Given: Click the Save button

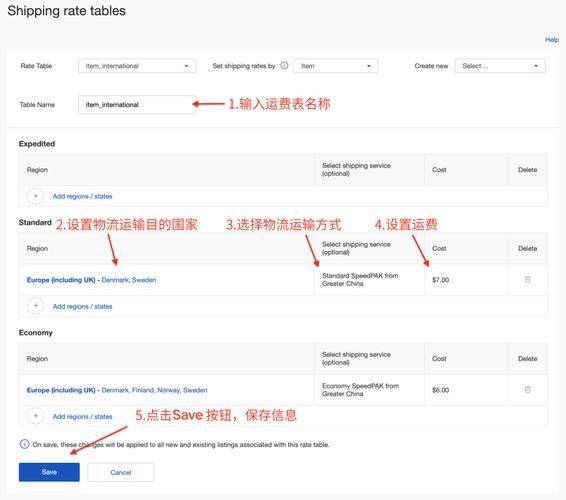Looking at the screenshot, I should tap(49, 472).
